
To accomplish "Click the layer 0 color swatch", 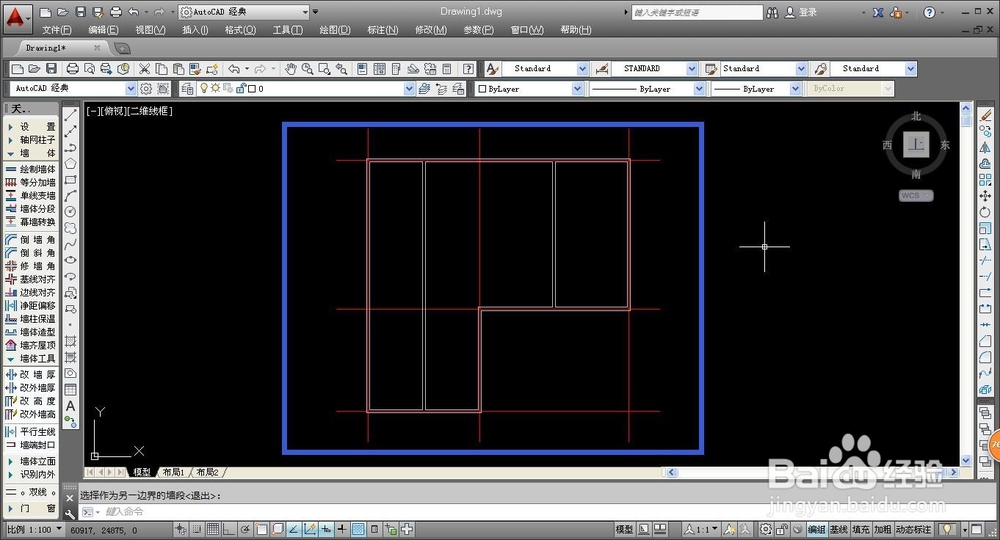I will click(x=252, y=89).
